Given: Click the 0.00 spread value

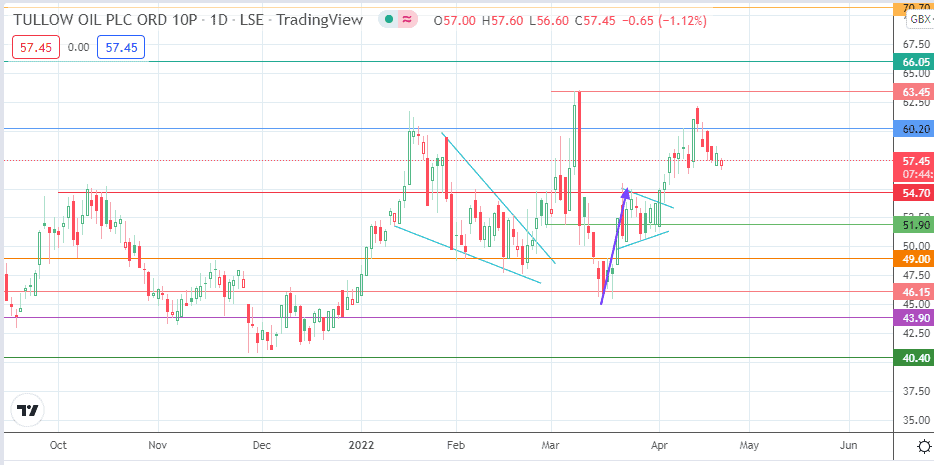Looking at the screenshot, I should coord(78,48).
